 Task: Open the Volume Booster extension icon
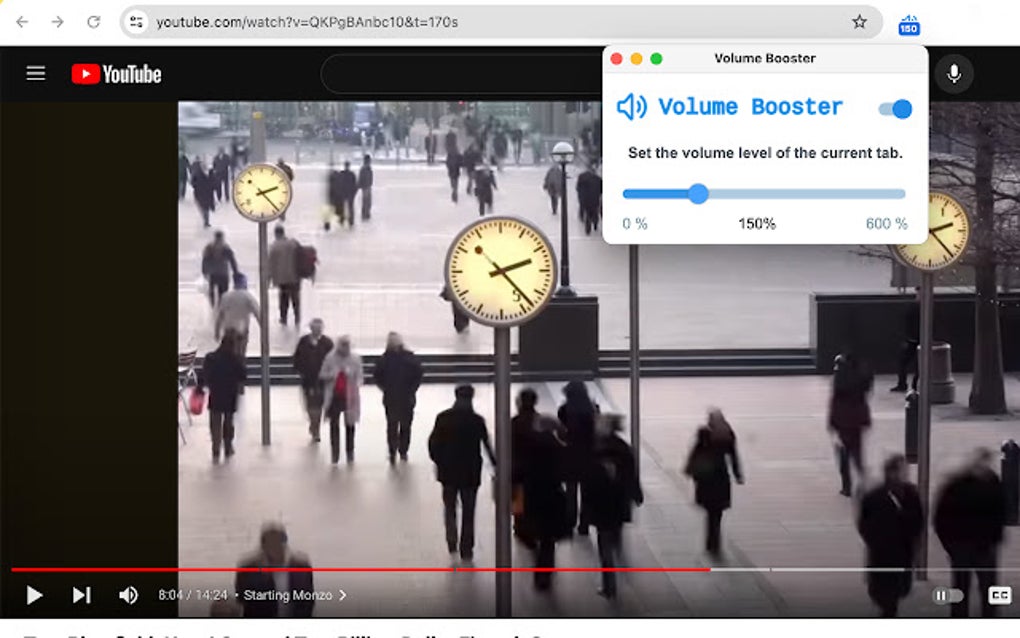pos(909,25)
